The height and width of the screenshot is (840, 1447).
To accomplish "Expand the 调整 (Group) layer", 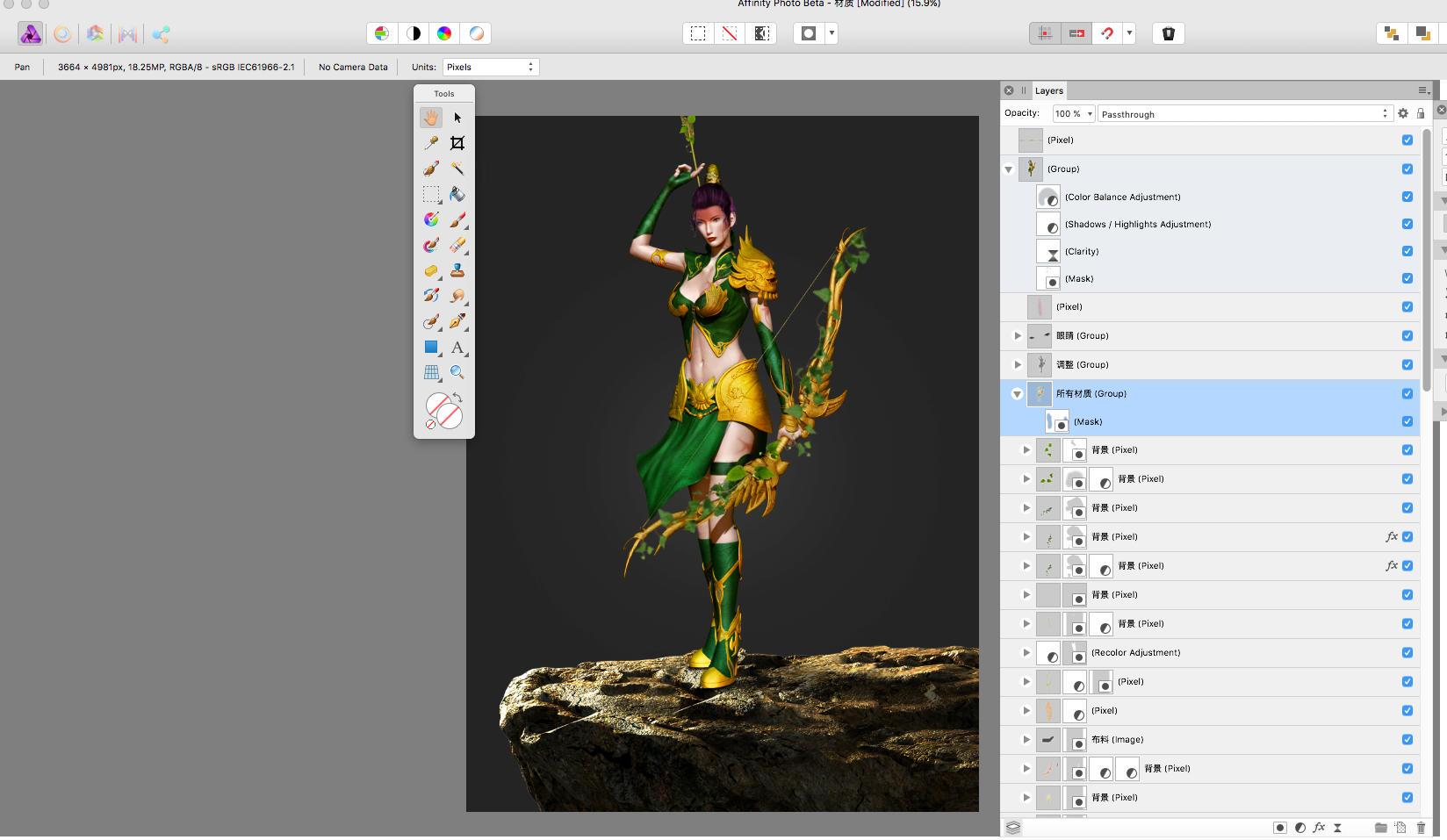I will pos(1018,364).
